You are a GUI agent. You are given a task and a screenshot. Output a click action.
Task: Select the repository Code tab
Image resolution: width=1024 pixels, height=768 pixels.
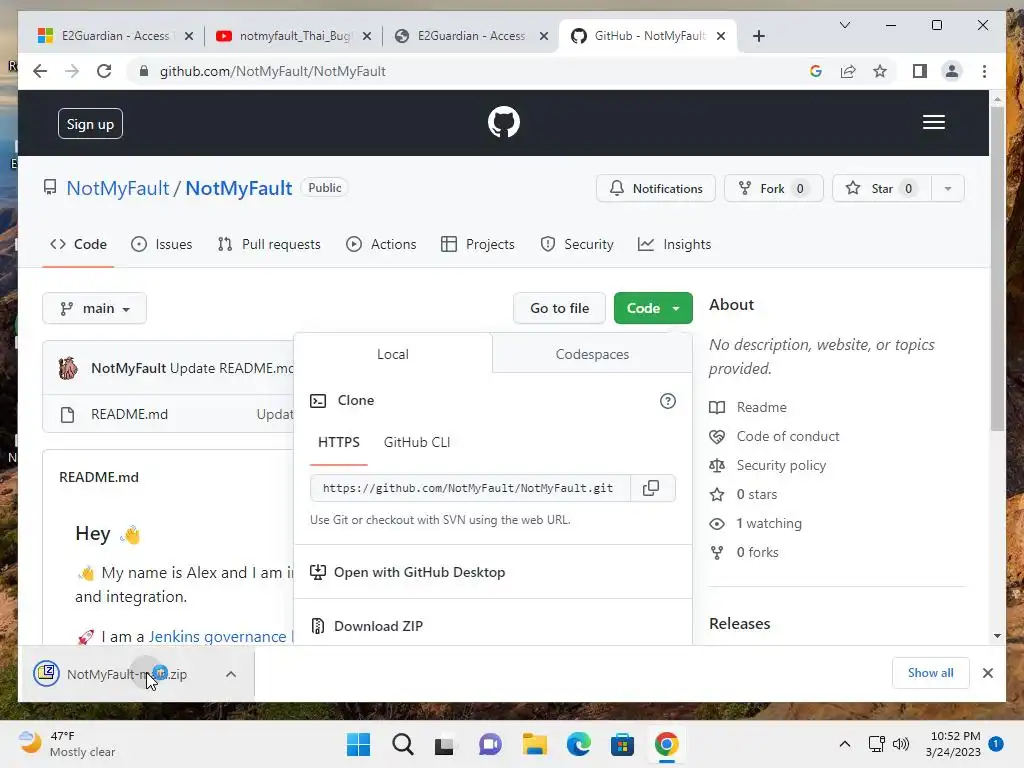[x=78, y=244]
